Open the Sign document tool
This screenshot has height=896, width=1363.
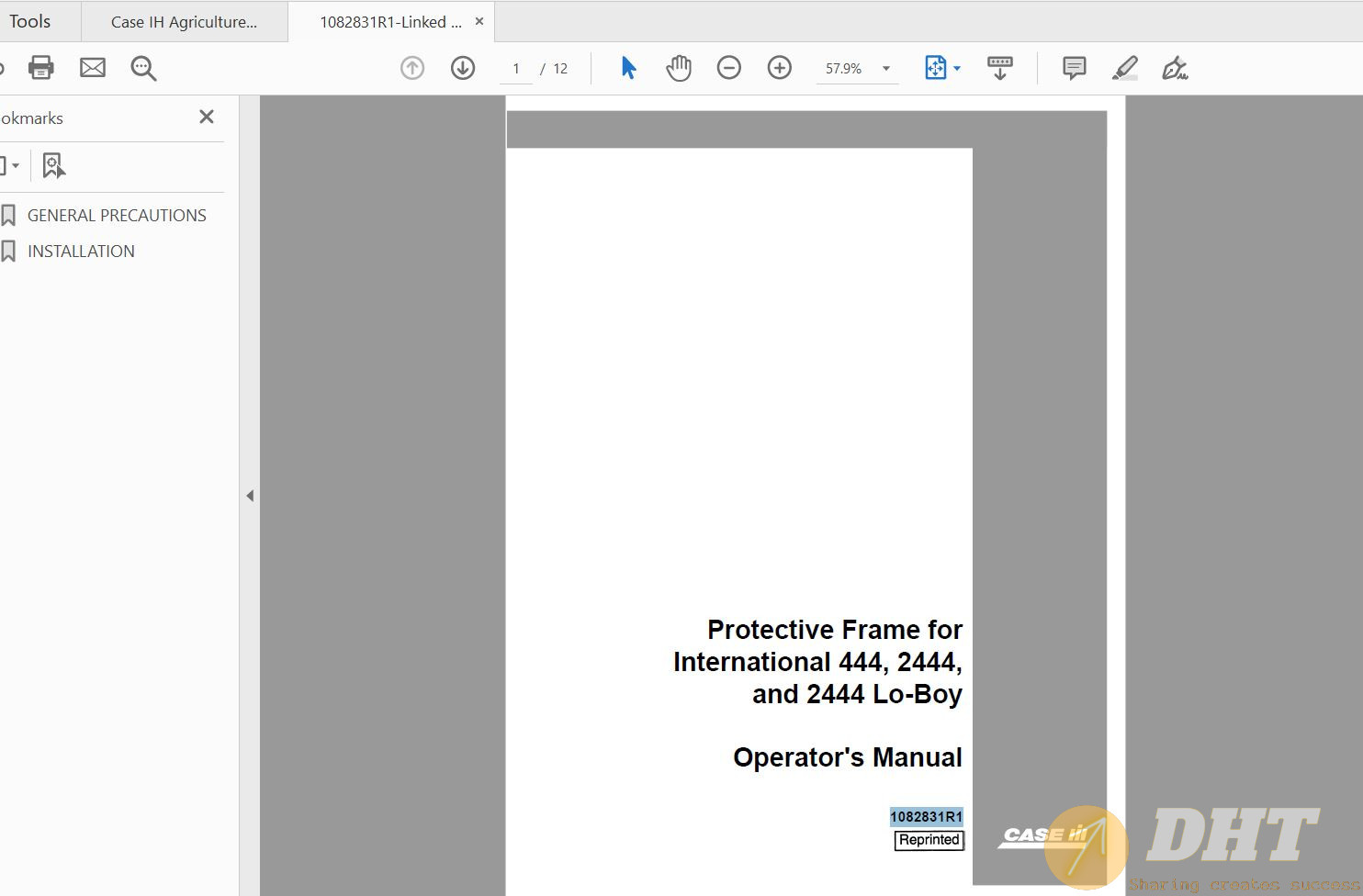click(1175, 68)
